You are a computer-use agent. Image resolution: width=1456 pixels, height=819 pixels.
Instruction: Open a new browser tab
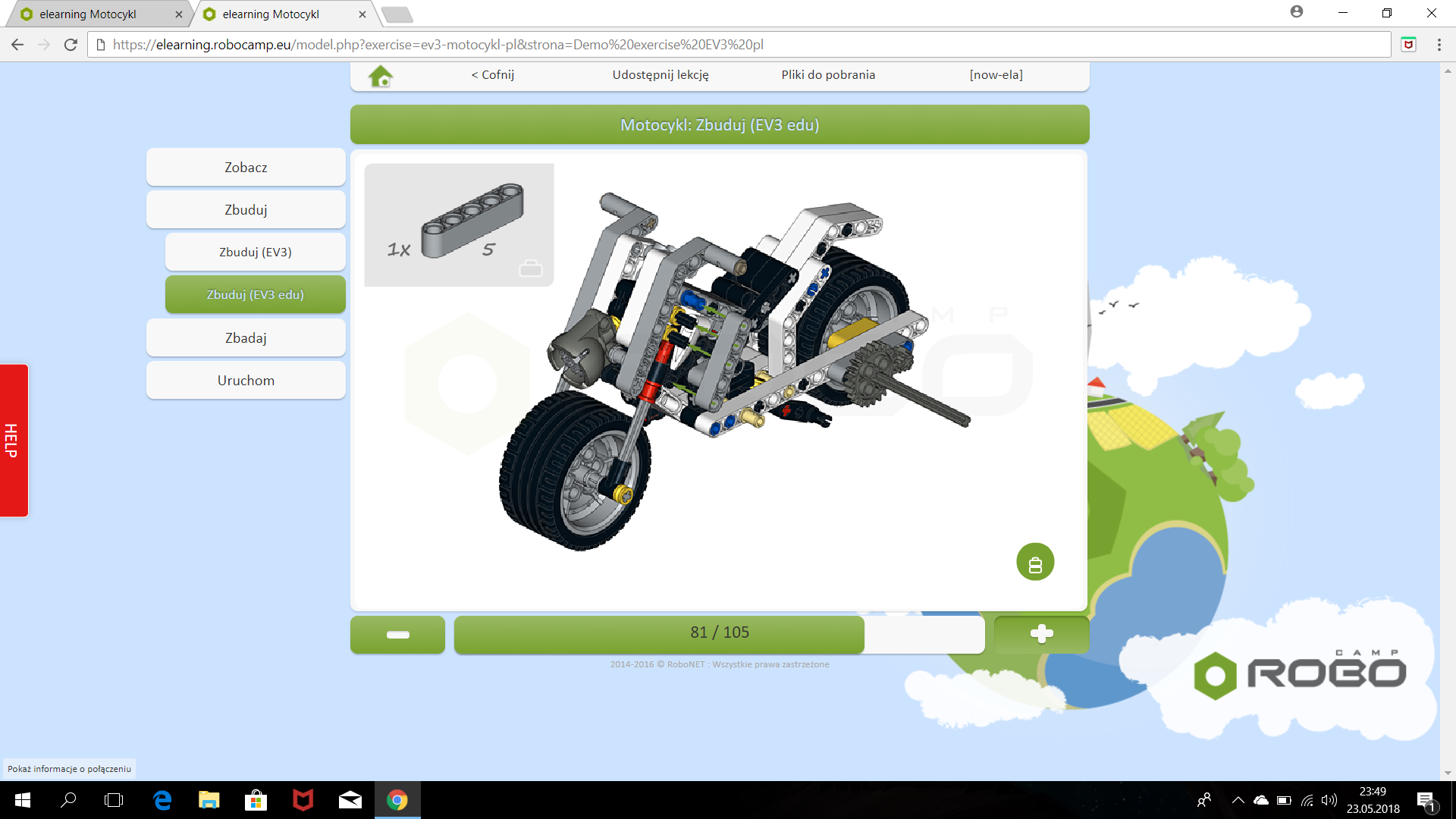coord(397,14)
